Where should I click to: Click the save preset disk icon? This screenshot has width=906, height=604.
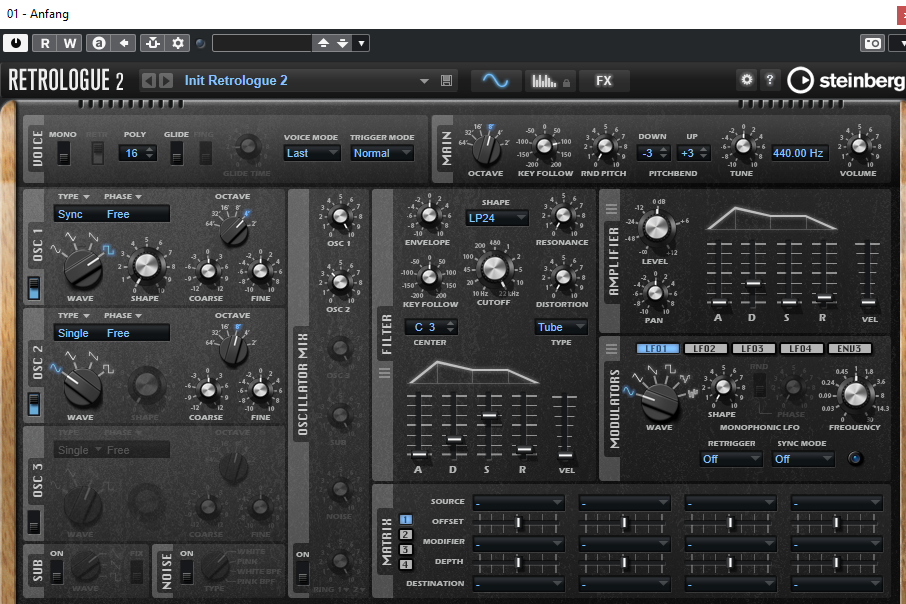click(446, 80)
